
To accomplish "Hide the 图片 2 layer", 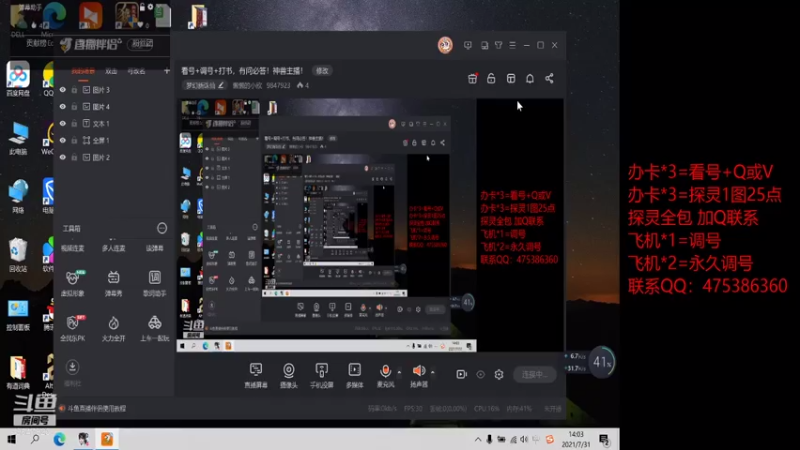I will 63,157.
